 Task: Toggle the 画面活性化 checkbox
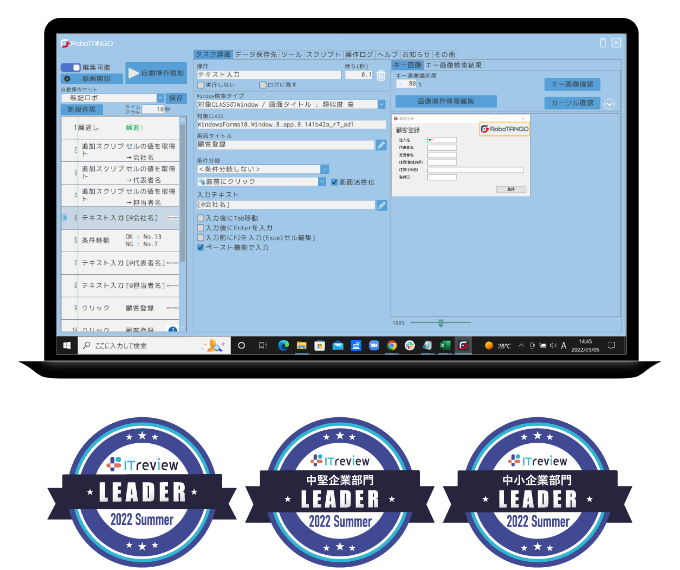coord(334,182)
